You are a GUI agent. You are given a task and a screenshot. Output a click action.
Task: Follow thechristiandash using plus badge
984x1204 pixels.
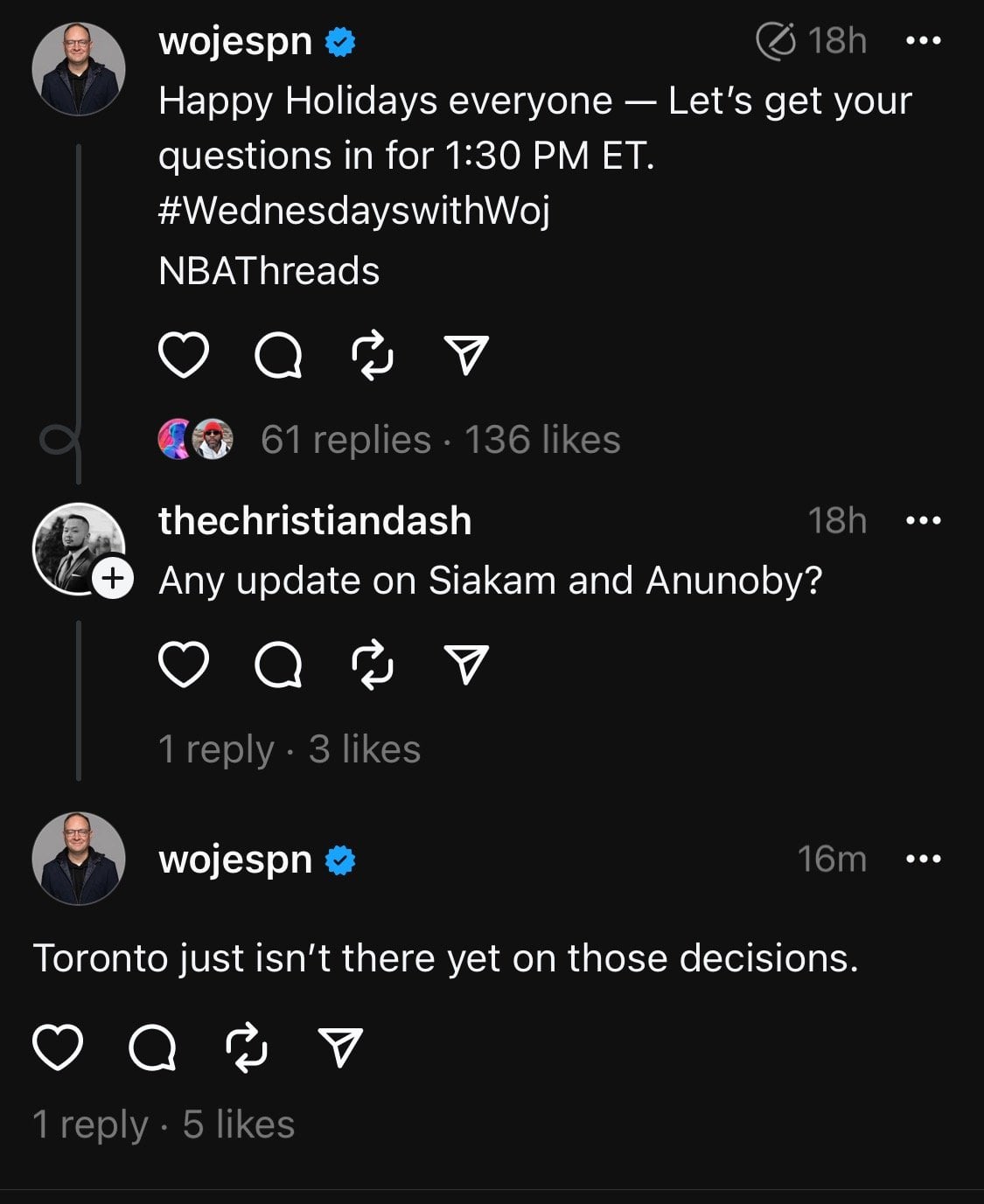tap(113, 579)
